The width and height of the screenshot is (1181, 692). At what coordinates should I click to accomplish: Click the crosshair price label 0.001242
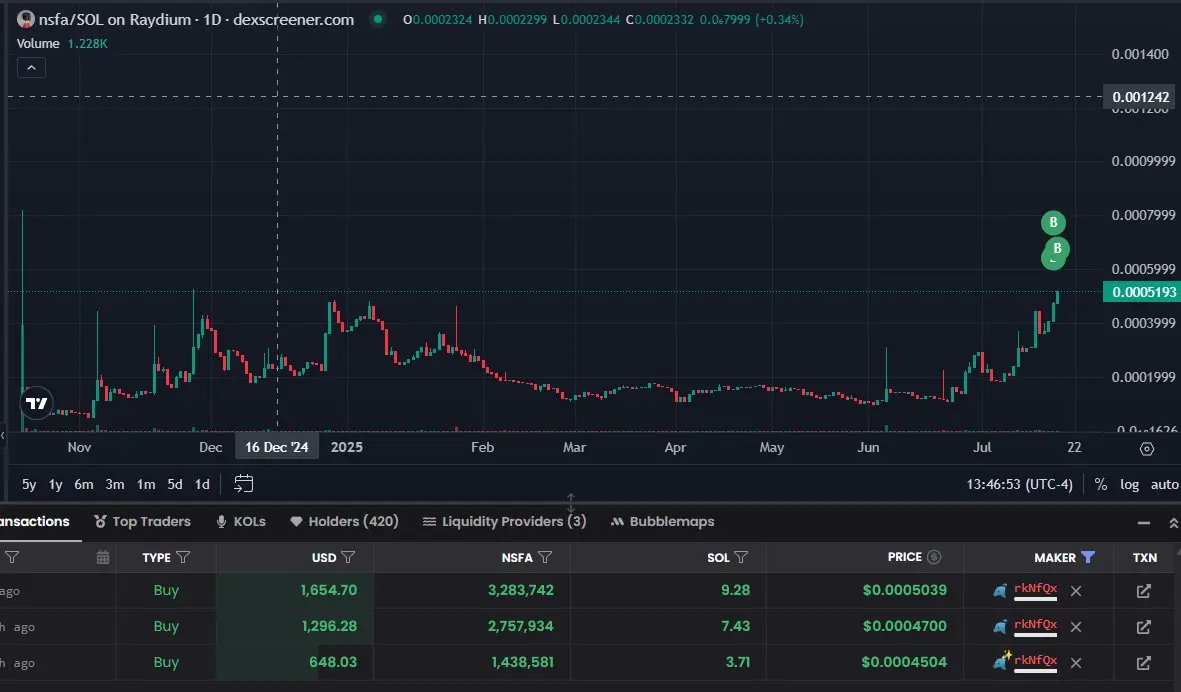coord(1140,96)
